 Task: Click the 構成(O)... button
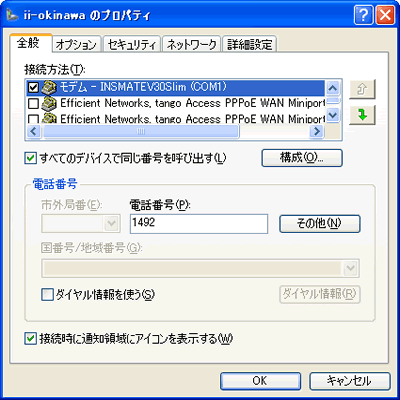[302, 158]
